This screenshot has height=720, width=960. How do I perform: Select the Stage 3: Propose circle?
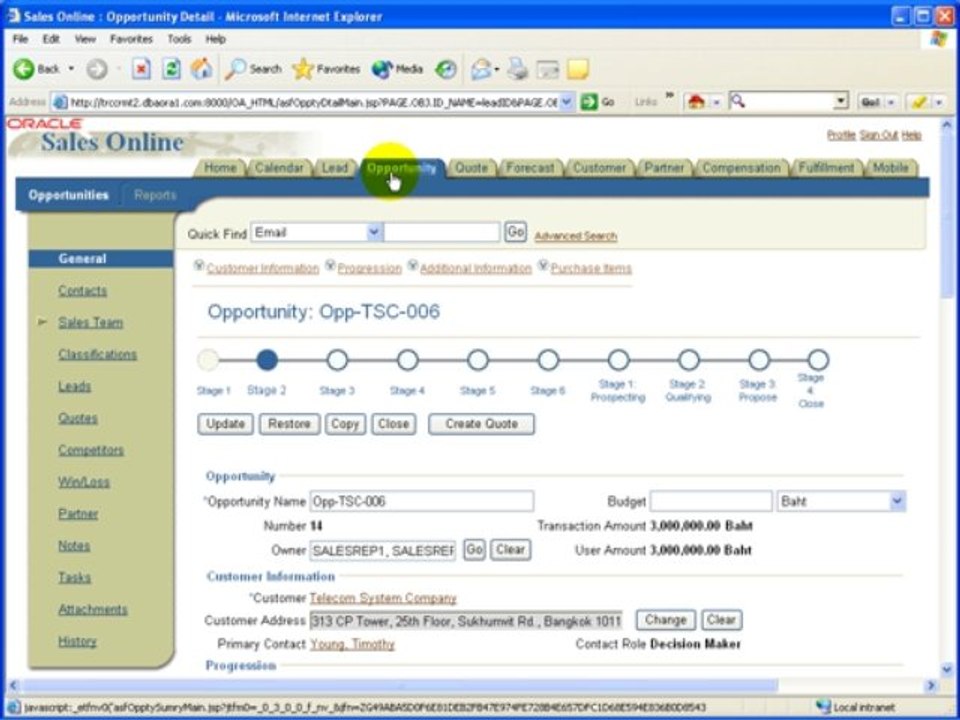pyautogui.click(x=759, y=360)
